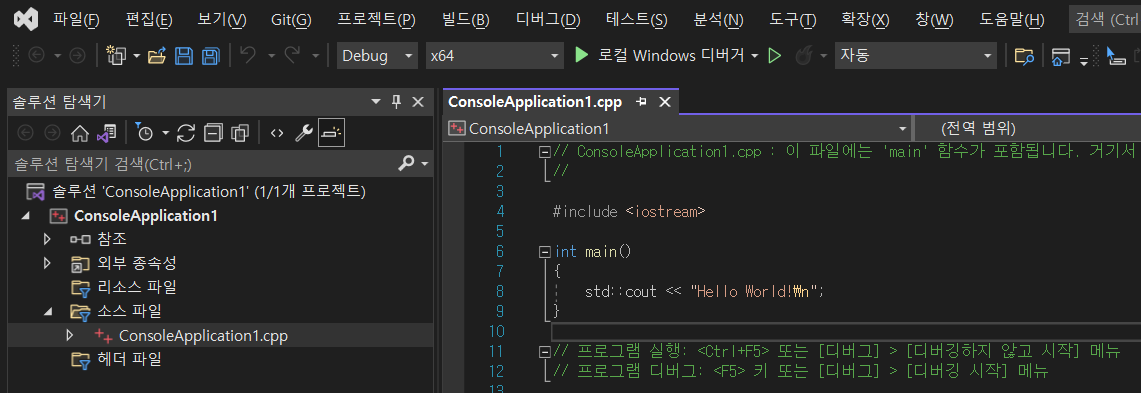Viewport: 1141px width, 393px height.
Task: Toggle the Preview Selected Items icon
Action: coord(331,133)
